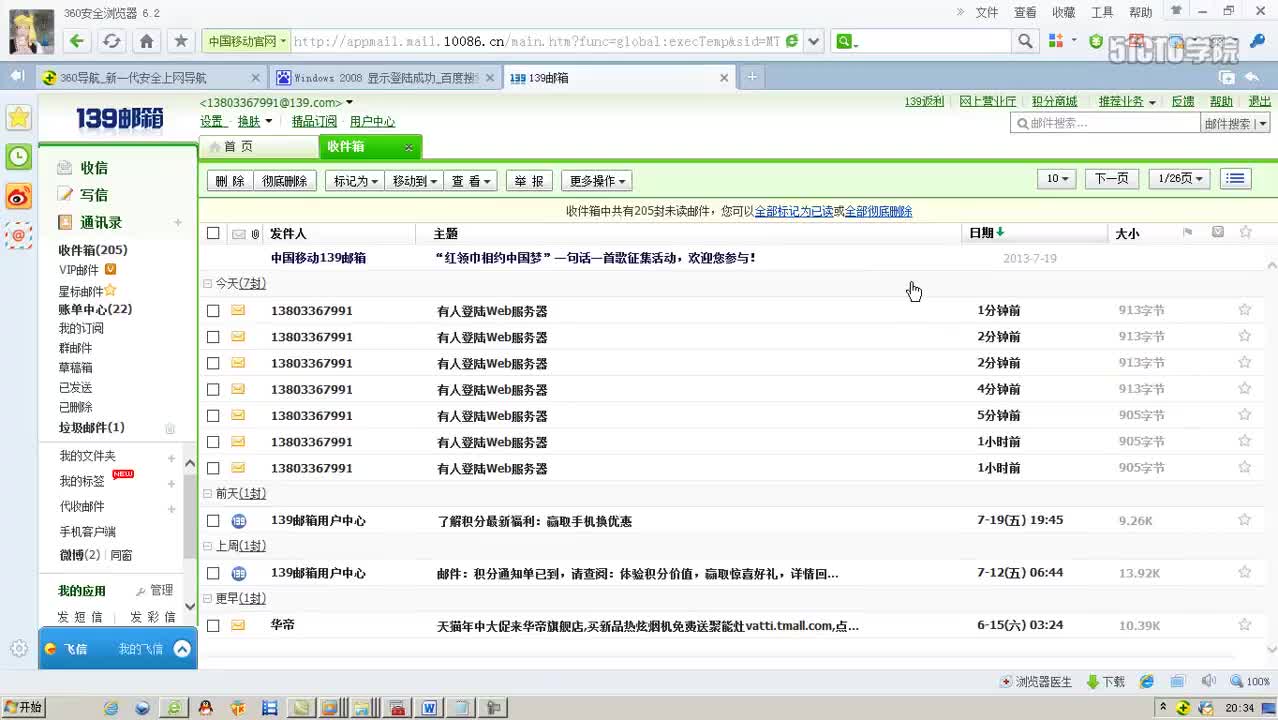Empty 垃圾邮件 folder trash icon
The width and height of the screenshot is (1278, 720).
pos(170,428)
